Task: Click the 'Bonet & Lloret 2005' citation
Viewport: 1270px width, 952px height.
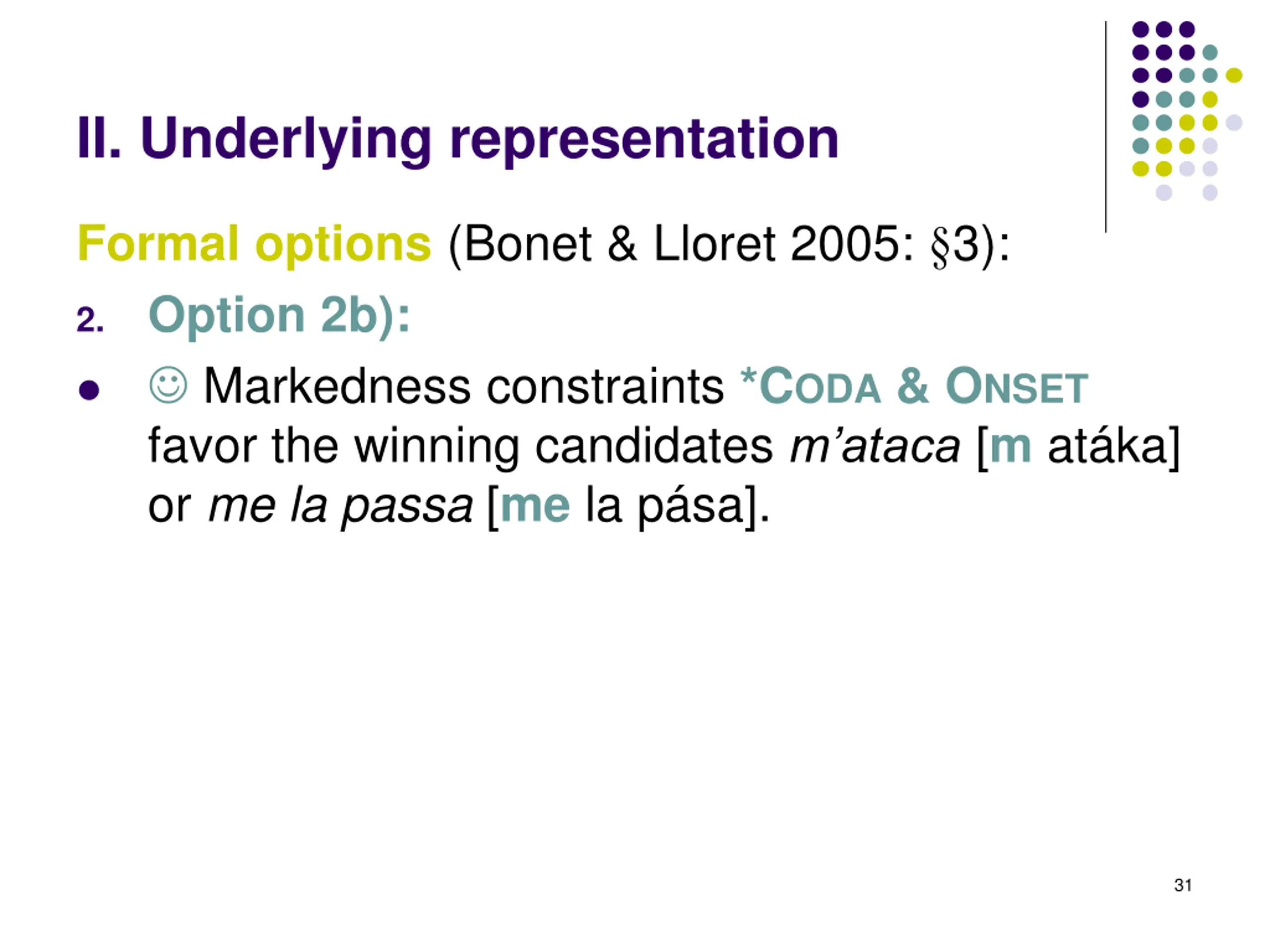Action: click(680, 244)
